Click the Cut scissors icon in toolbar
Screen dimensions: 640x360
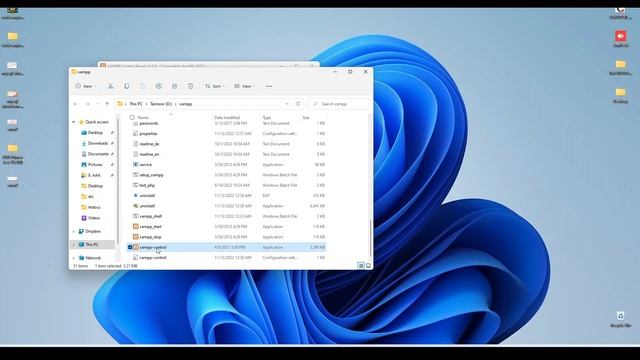point(111,86)
